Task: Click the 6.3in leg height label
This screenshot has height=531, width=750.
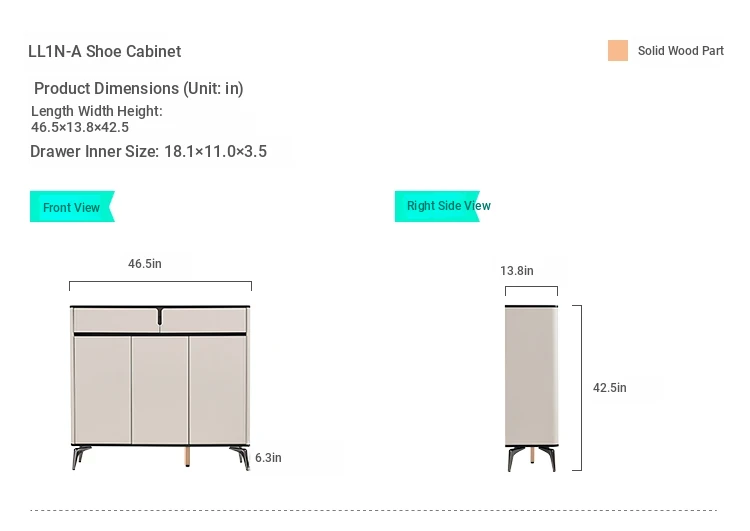Action: click(268, 458)
